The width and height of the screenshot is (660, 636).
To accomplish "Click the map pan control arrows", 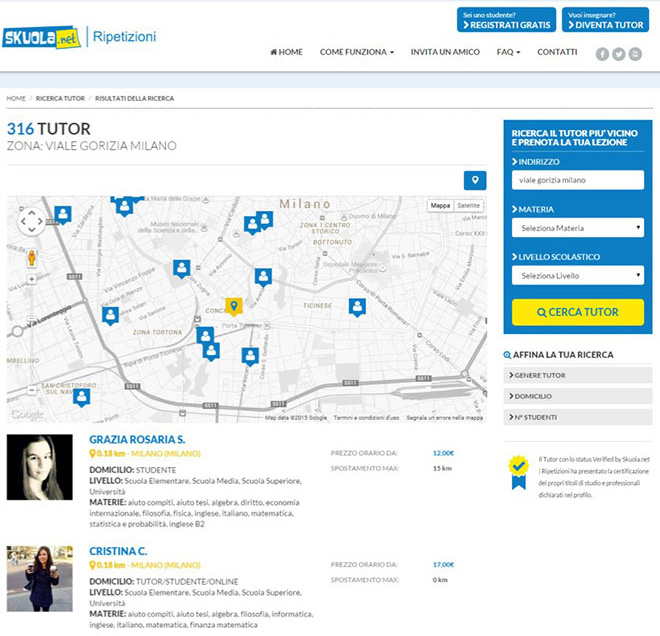I will [32, 221].
